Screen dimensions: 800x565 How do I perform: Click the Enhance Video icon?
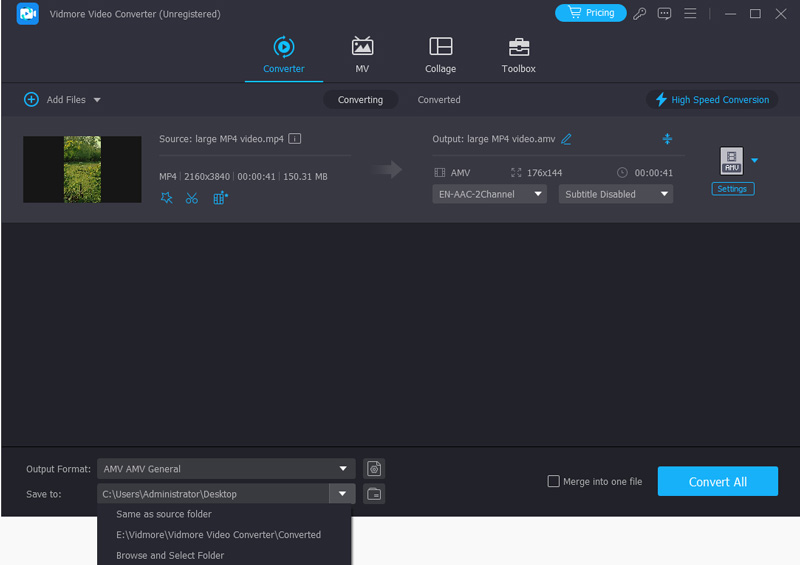(x=220, y=198)
